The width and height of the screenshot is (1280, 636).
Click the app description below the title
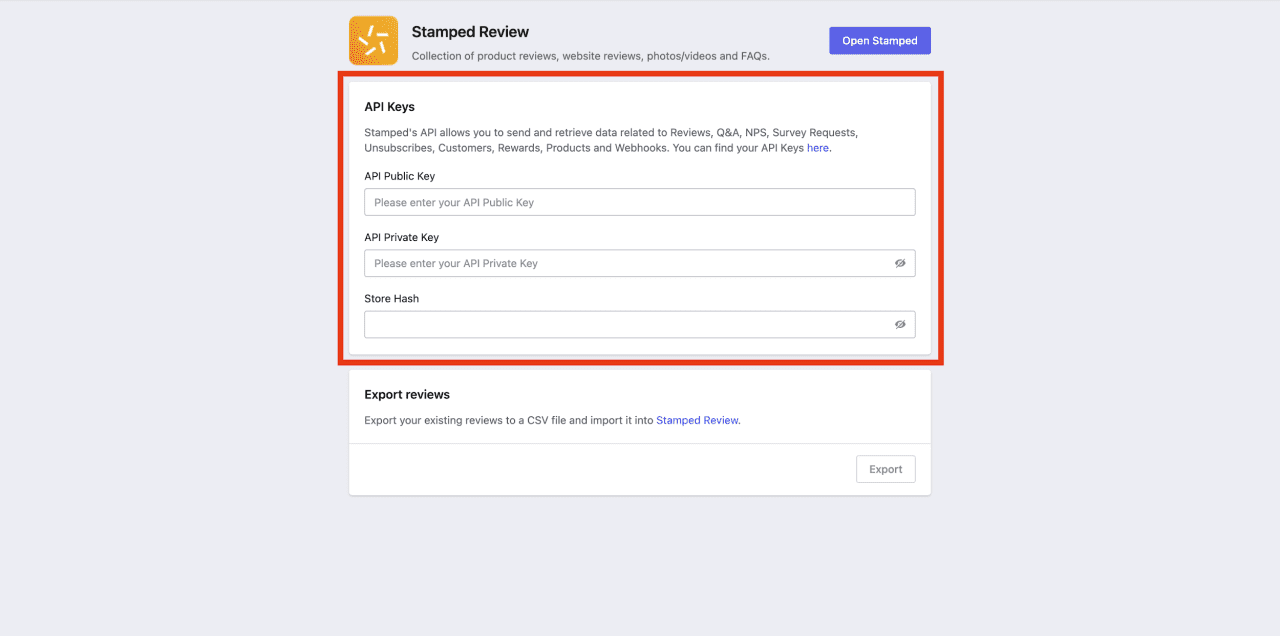pyautogui.click(x=591, y=56)
